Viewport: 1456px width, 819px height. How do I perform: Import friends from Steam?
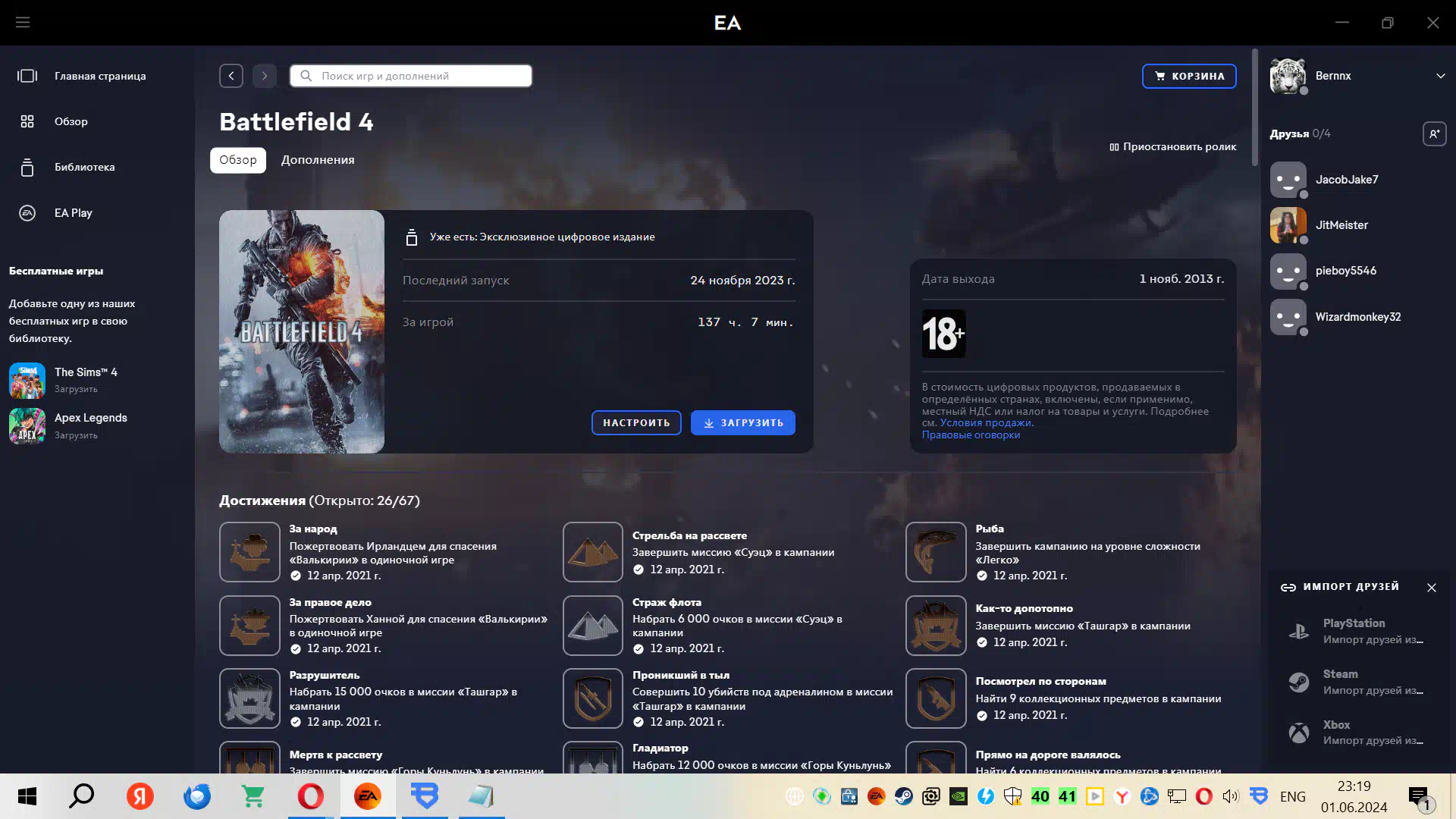click(1357, 682)
